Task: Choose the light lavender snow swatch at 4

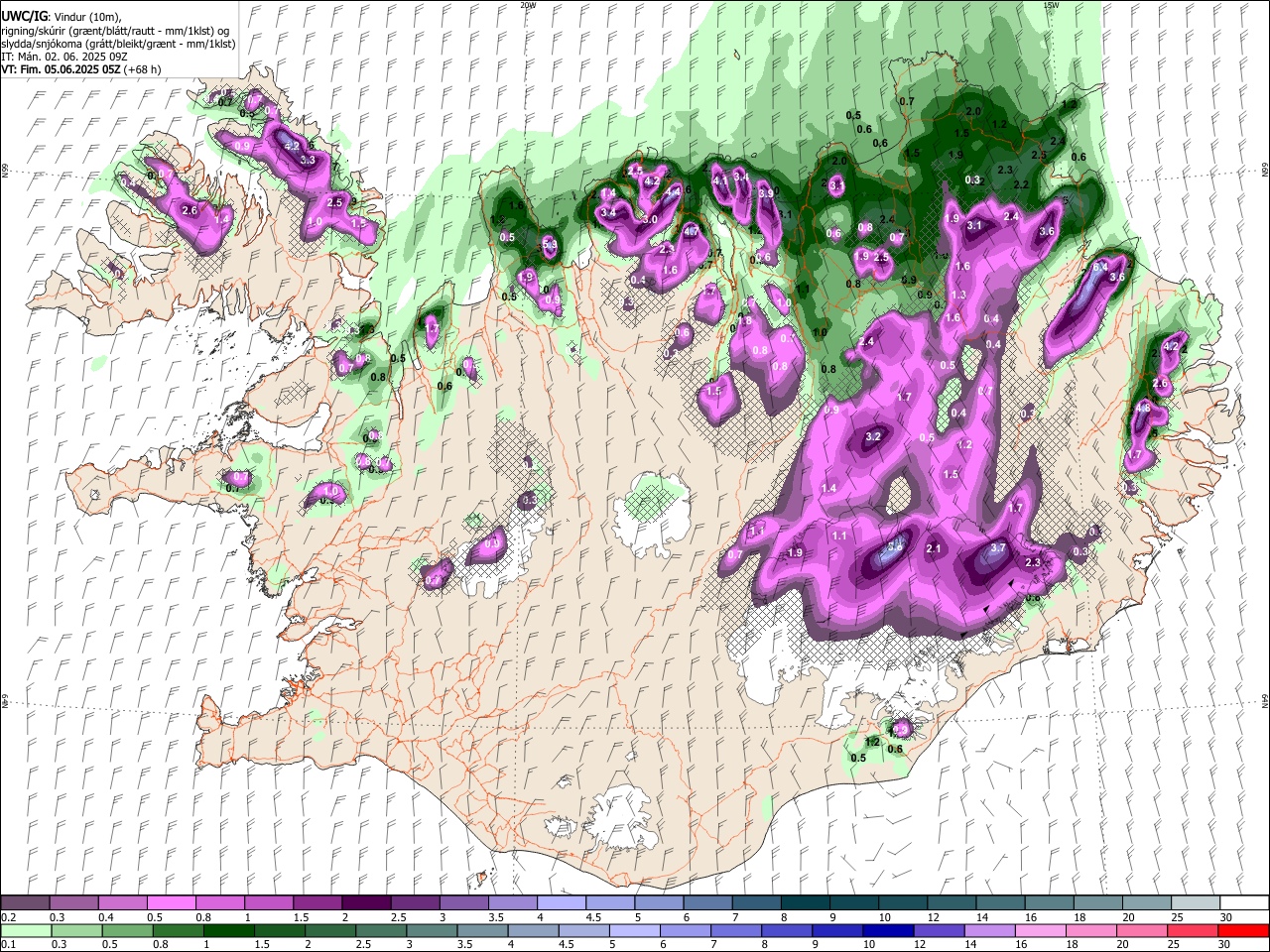Action: pyautogui.click(x=560, y=903)
